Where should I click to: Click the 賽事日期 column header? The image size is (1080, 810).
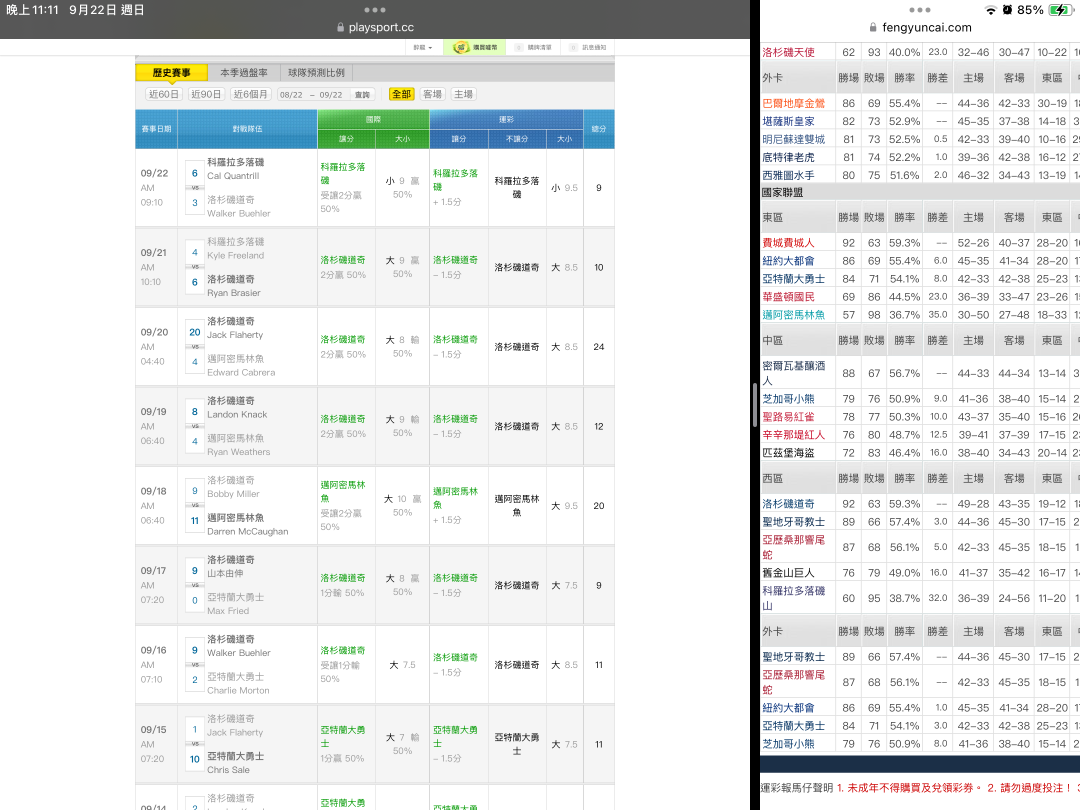(156, 129)
